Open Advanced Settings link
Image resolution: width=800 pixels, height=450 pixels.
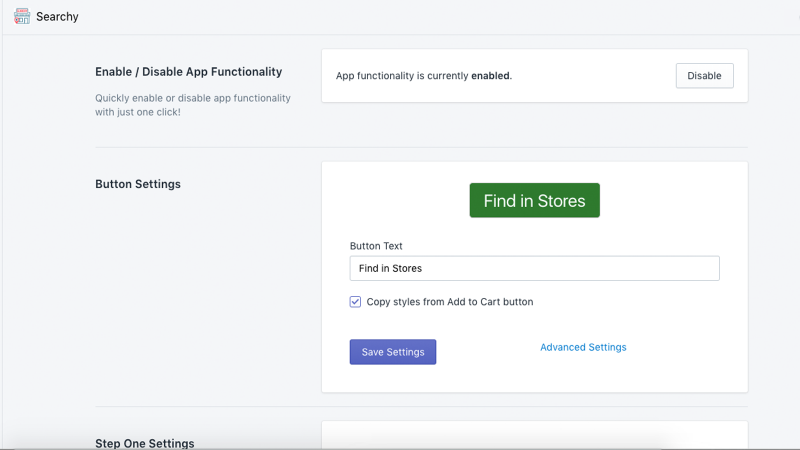pos(583,347)
